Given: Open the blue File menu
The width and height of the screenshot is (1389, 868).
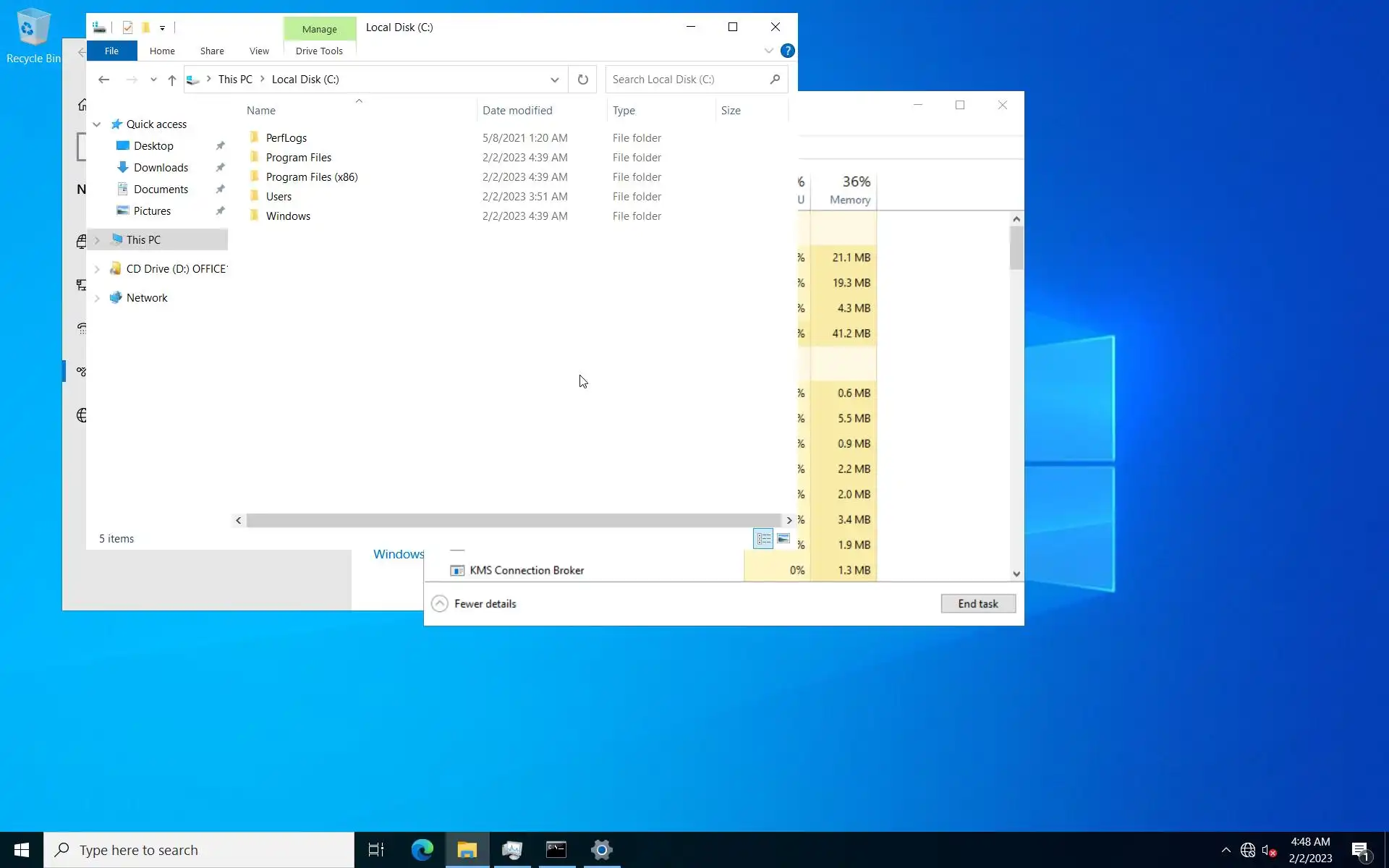Looking at the screenshot, I should [111, 51].
